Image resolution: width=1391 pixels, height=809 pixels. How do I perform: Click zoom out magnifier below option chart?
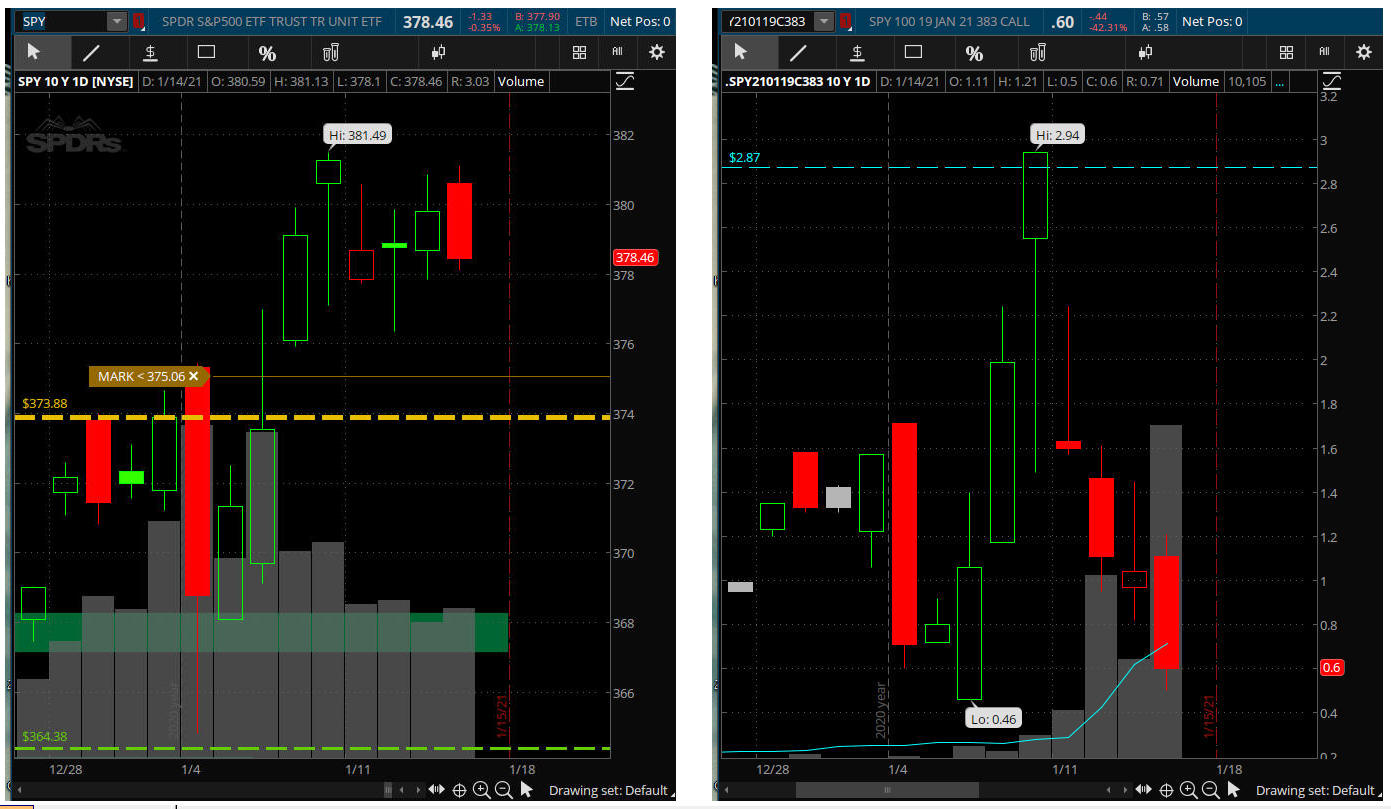1209,790
